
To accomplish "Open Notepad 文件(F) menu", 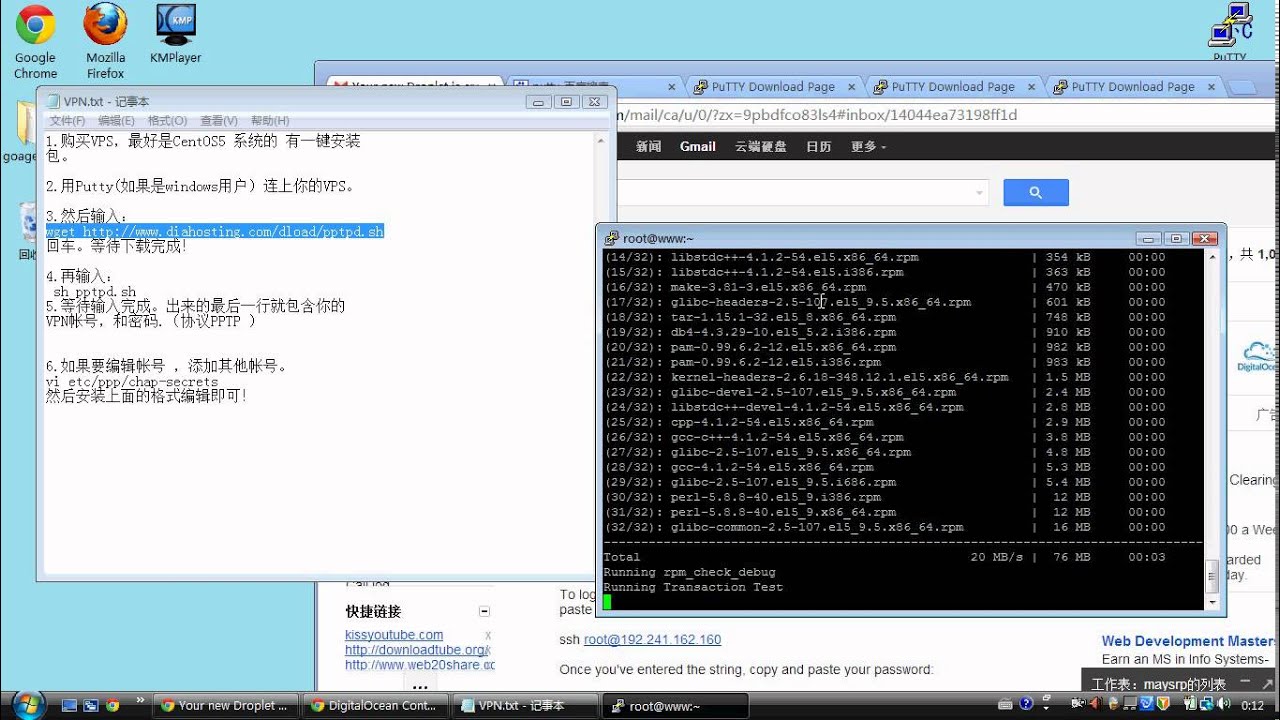I will pos(67,121).
